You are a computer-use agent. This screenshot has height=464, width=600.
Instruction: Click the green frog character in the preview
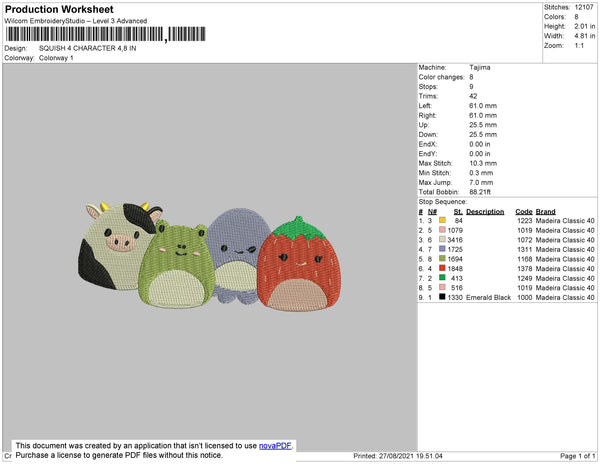[x=177, y=265]
